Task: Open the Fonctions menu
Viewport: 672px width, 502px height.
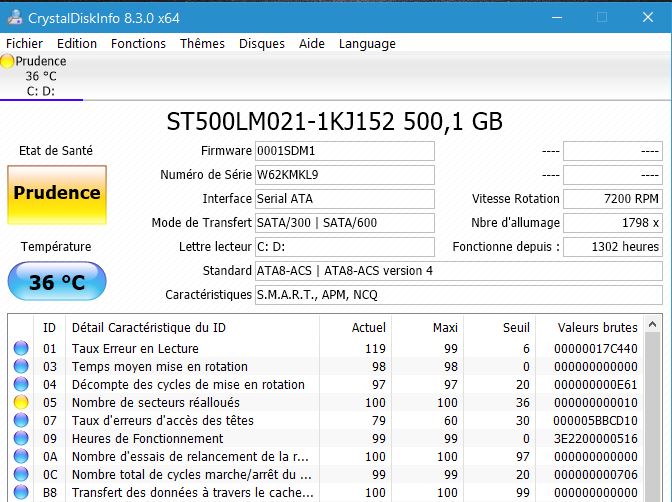Action: pyautogui.click(x=138, y=44)
